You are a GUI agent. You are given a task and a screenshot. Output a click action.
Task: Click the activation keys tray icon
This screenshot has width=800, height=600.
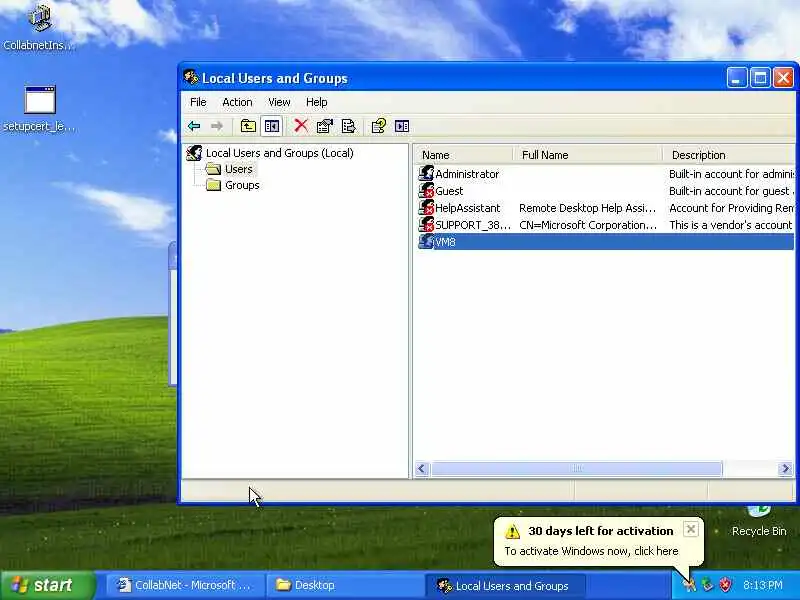690,585
